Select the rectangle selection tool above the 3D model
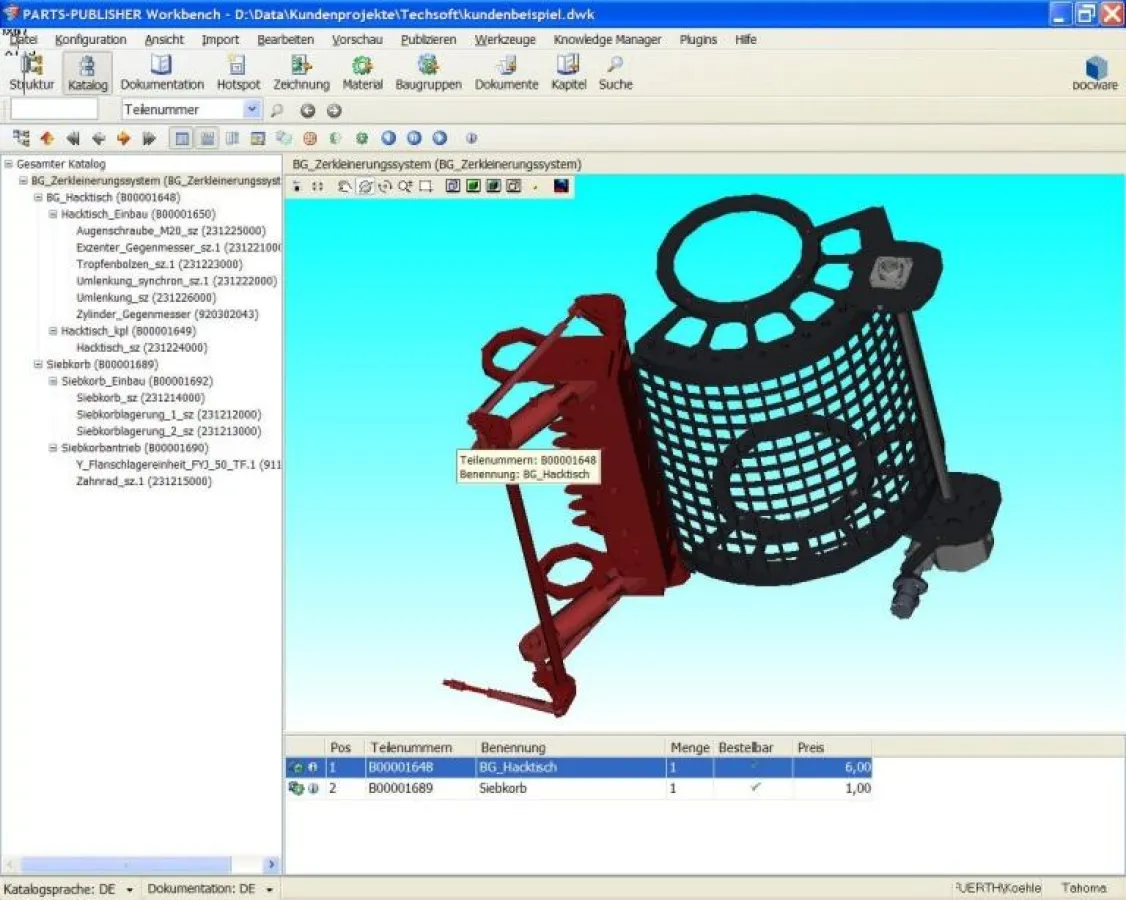This screenshot has height=900, width=1126. 424,186
